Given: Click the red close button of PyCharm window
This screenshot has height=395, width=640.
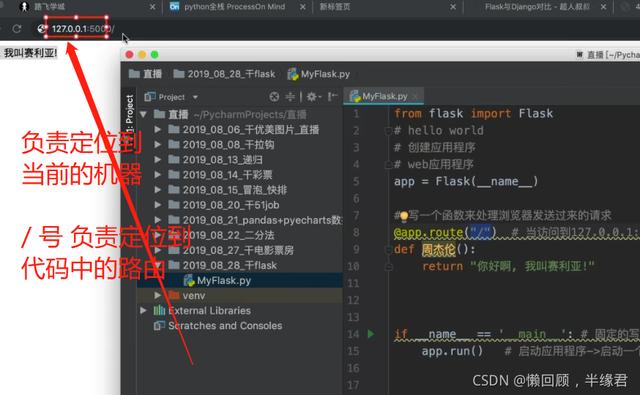Looking at the screenshot, I should tap(129, 54).
